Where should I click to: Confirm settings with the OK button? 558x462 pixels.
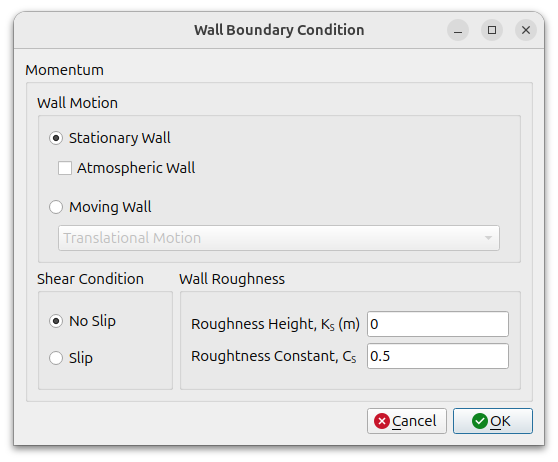493,421
